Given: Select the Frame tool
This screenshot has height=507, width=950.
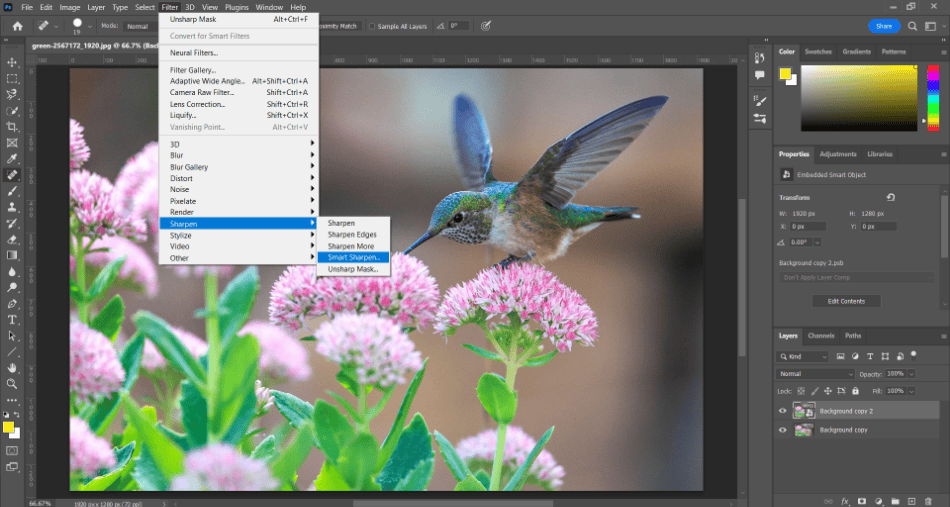Looking at the screenshot, I should (12, 143).
